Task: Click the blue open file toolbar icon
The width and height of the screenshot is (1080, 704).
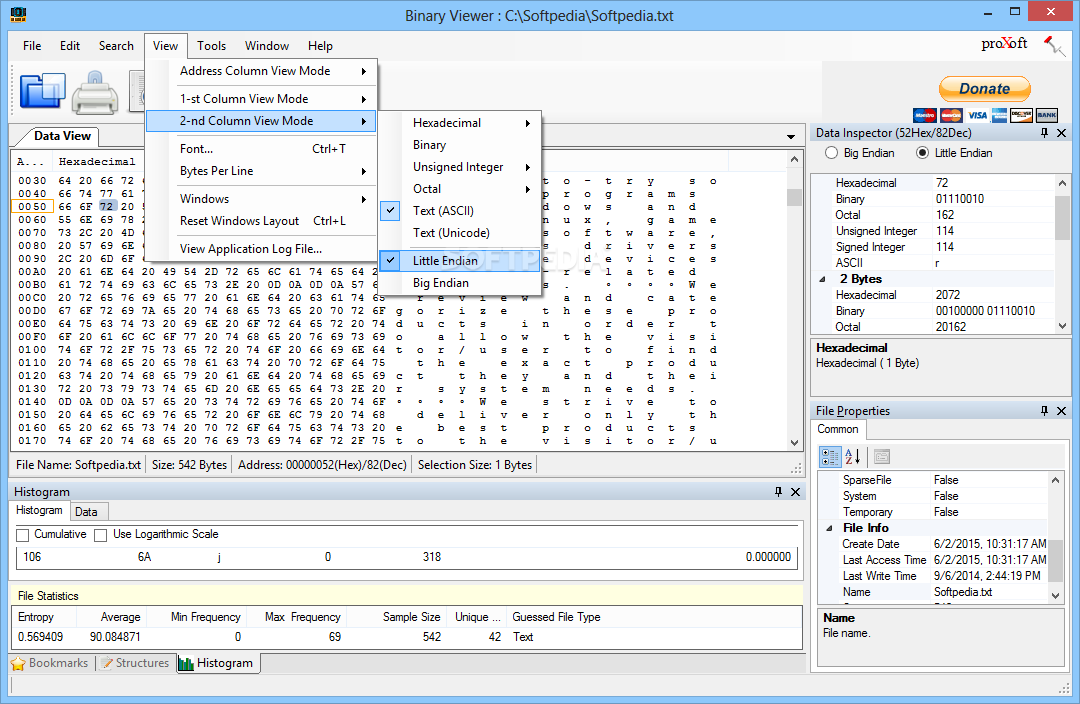Action: (43, 91)
